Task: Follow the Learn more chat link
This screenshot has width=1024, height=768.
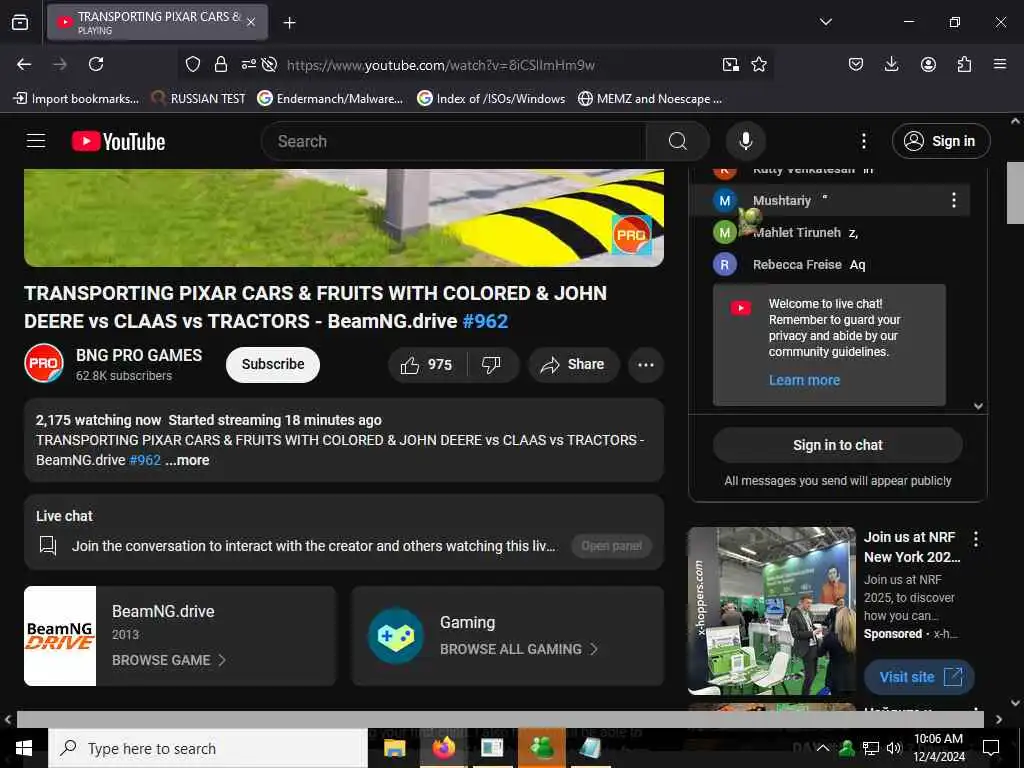Action: pyautogui.click(x=804, y=380)
